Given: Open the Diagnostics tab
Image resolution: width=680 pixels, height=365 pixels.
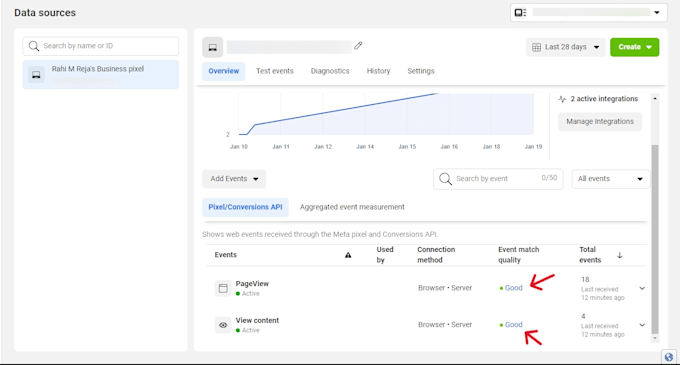Looking at the screenshot, I should (330, 71).
